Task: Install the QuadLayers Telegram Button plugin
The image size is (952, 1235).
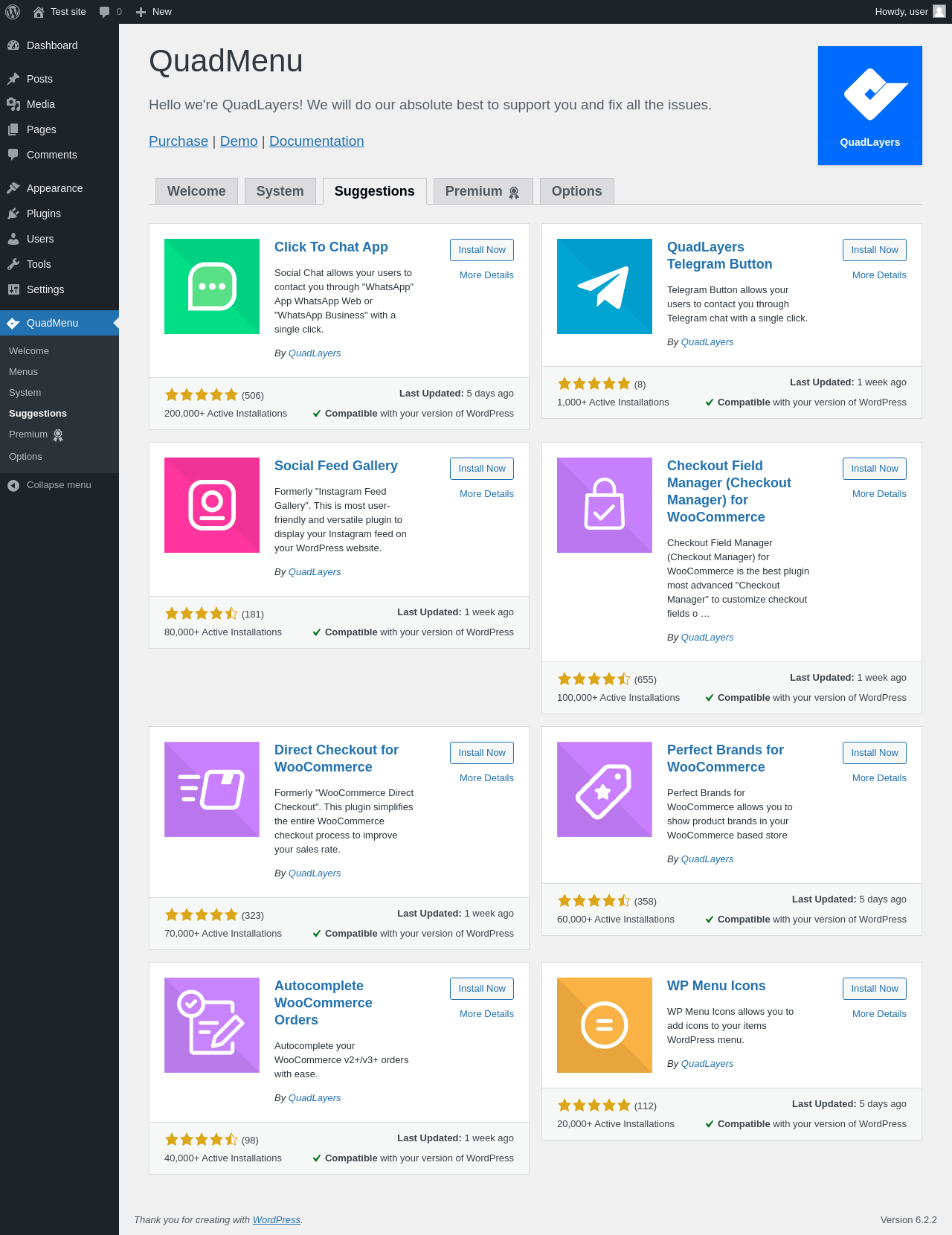Action: coord(875,250)
